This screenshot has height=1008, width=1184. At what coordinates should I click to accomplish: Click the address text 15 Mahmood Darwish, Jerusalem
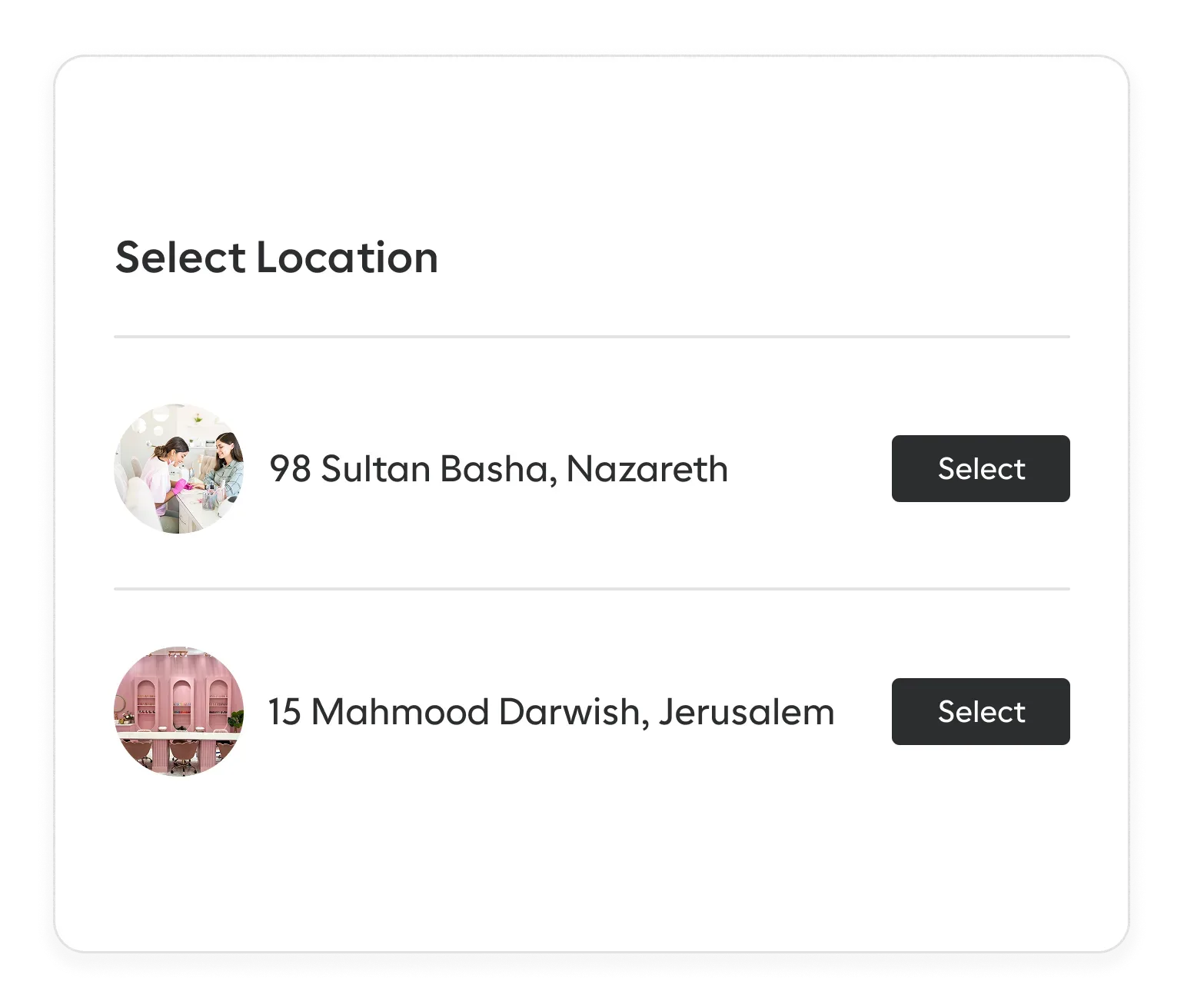point(550,711)
